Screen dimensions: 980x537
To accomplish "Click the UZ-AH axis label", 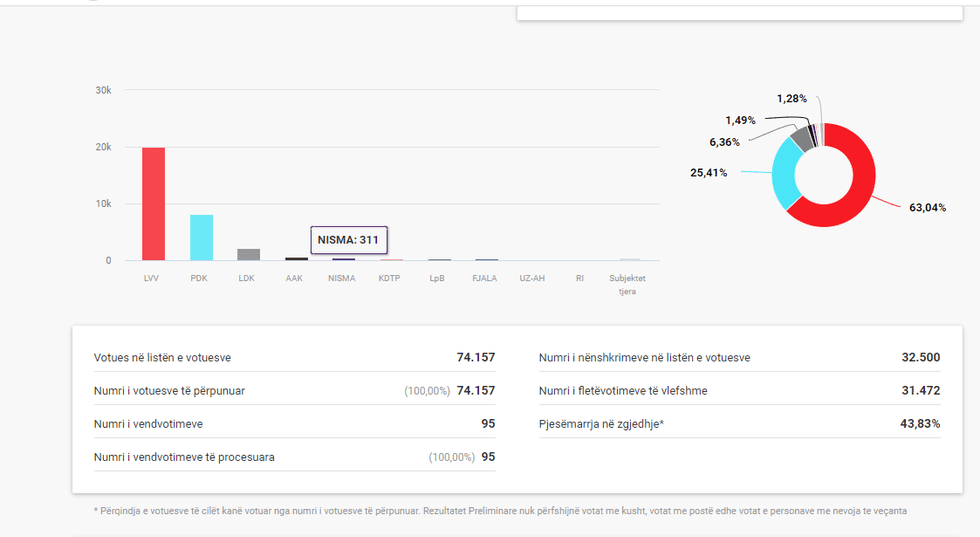I will click(532, 278).
